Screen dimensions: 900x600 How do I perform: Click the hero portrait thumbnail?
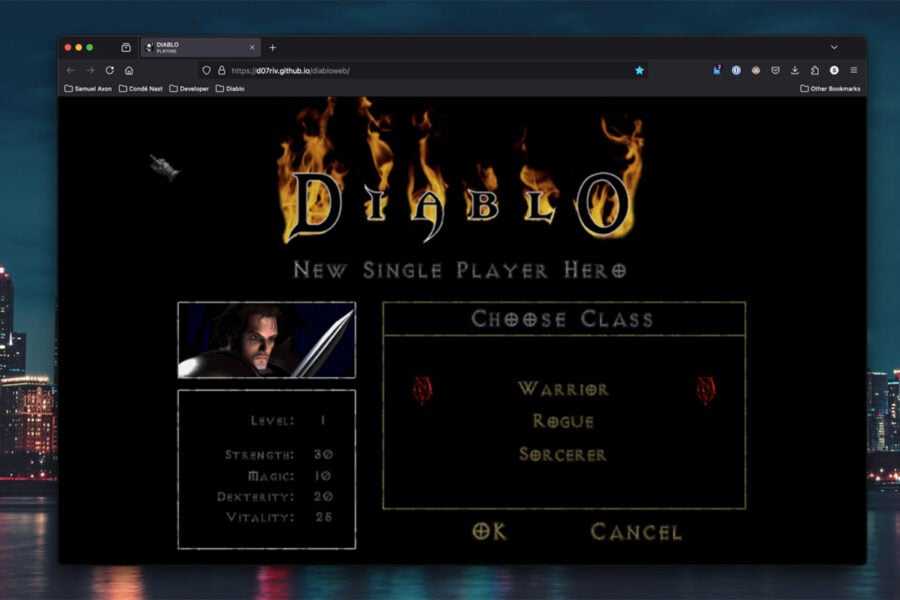coord(268,338)
